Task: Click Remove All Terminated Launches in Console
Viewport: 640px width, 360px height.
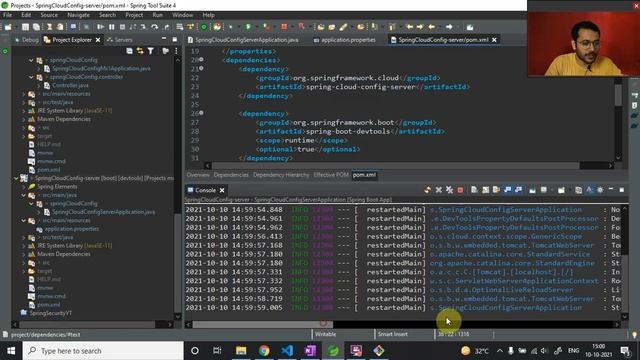Action: [x=449, y=190]
